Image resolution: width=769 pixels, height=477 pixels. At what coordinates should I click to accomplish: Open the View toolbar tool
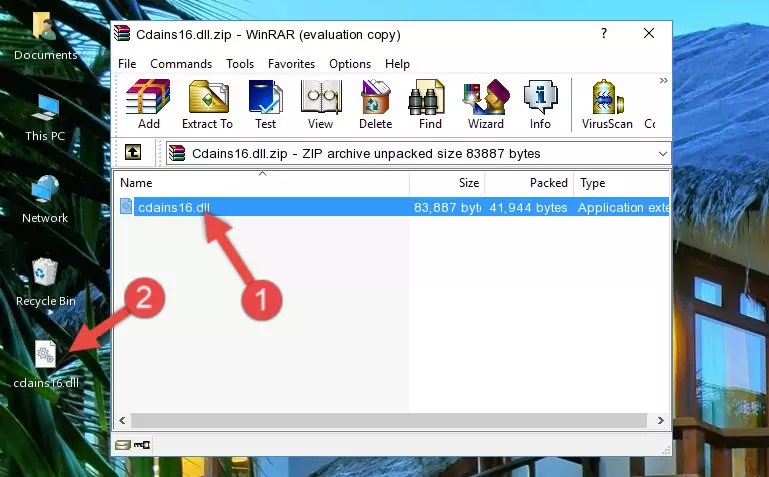pos(321,104)
